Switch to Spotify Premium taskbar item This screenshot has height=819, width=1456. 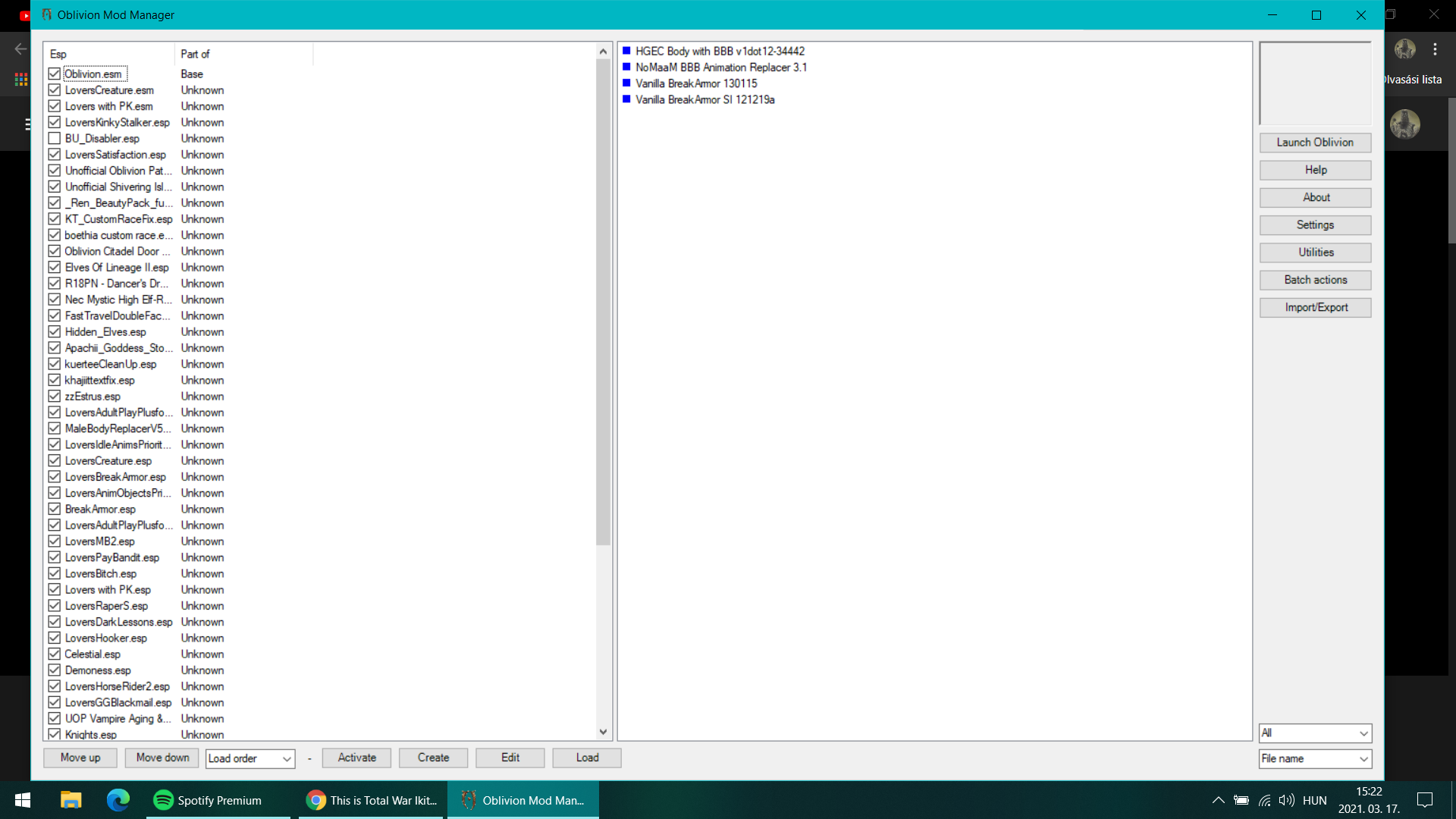(x=218, y=800)
